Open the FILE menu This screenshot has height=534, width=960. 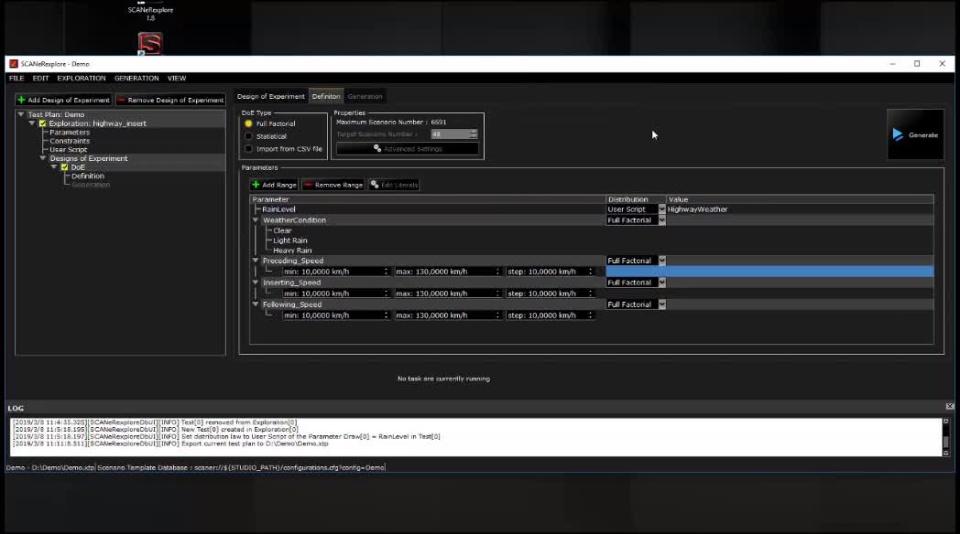(x=17, y=78)
